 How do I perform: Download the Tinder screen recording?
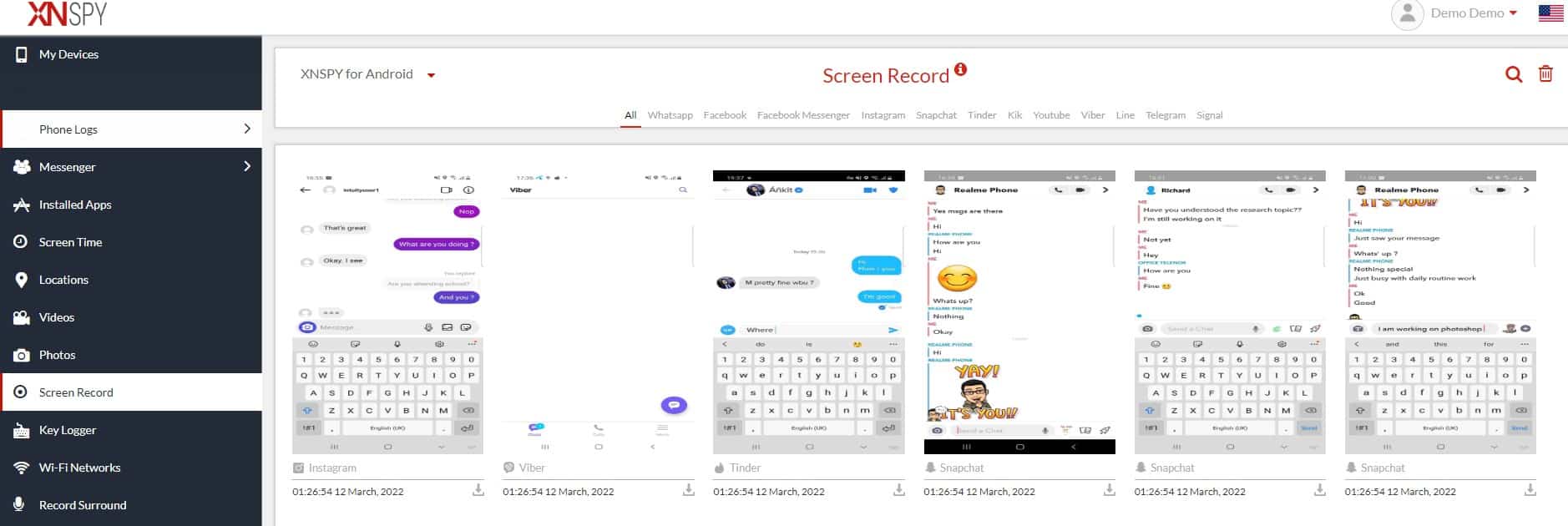(x=899, y=490)
